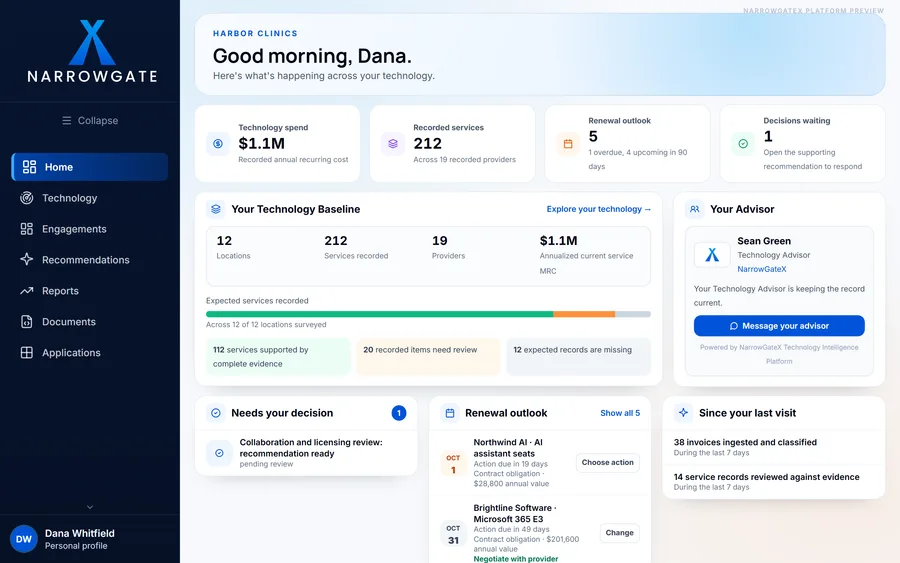Screen dimensions: 900x563
Task: Click the Collapse hamburger icon
Action: click(67, 121)
